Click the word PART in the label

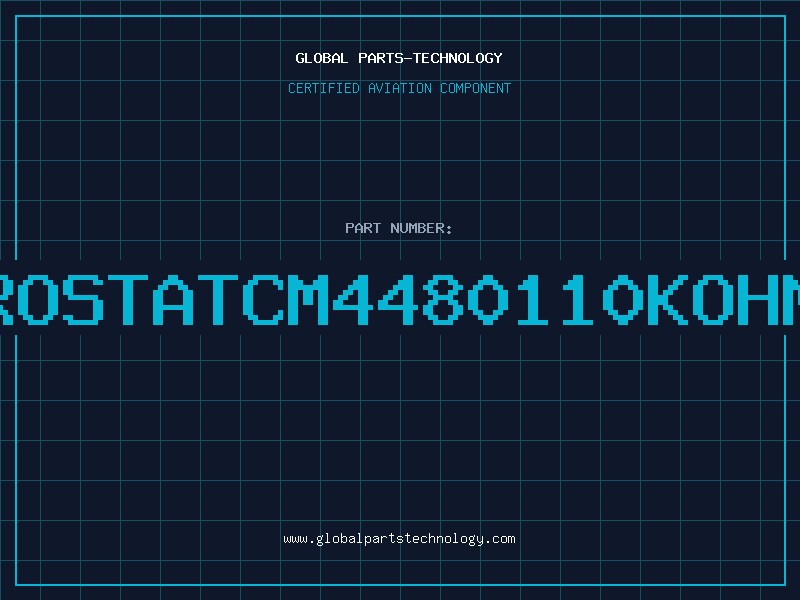point(363,228)
